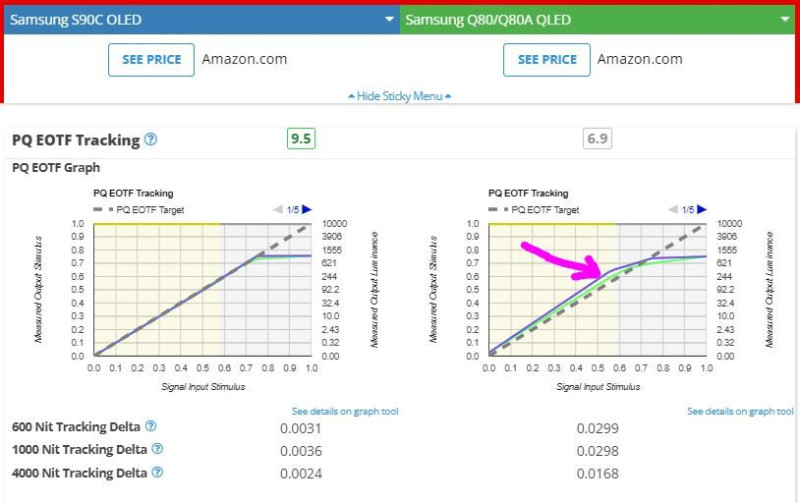This screenshot has height=503, width=800.
Task: Click Amazon.com text beside Q80A SEE PRICE
Action: tap(640, 59)
